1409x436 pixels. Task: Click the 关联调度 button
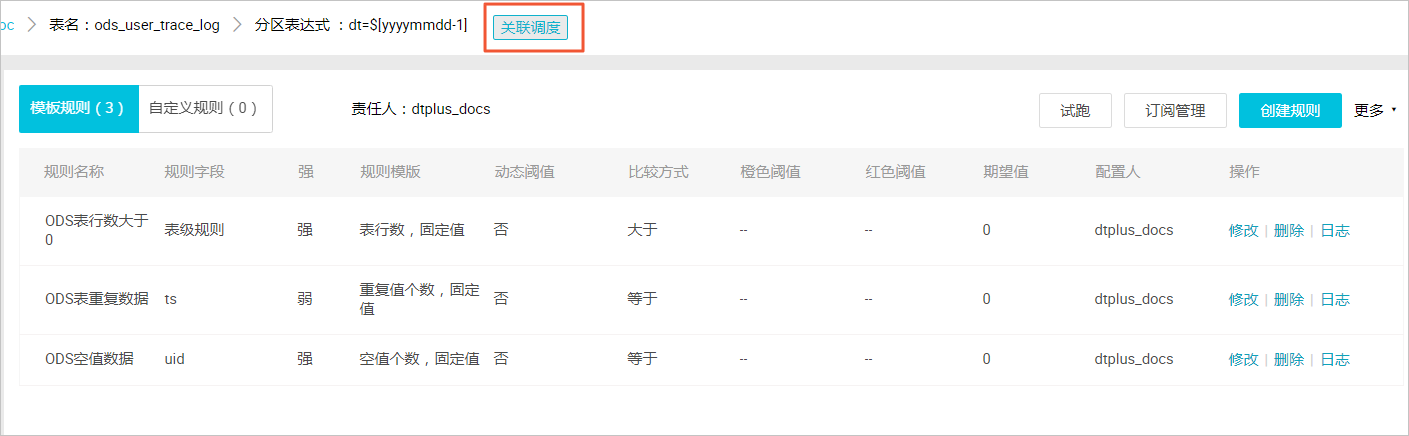coord(530,28)
